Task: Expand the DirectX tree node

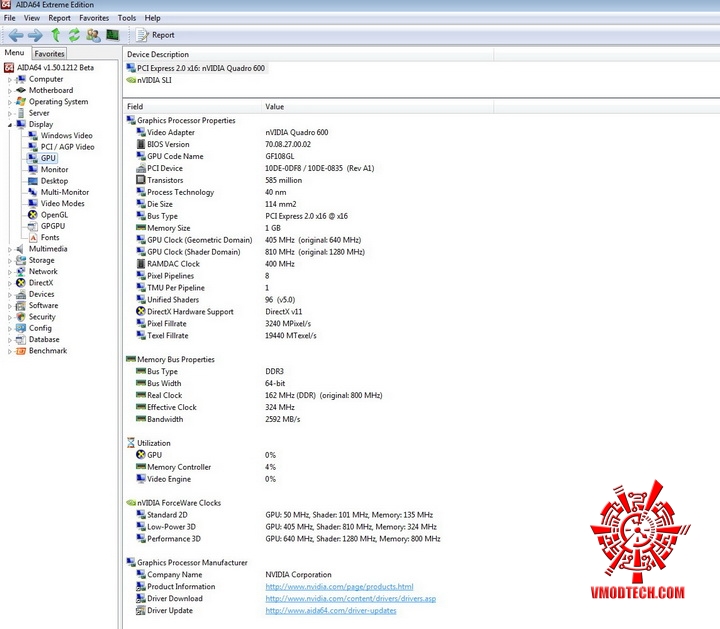Action: pos(9,283)
